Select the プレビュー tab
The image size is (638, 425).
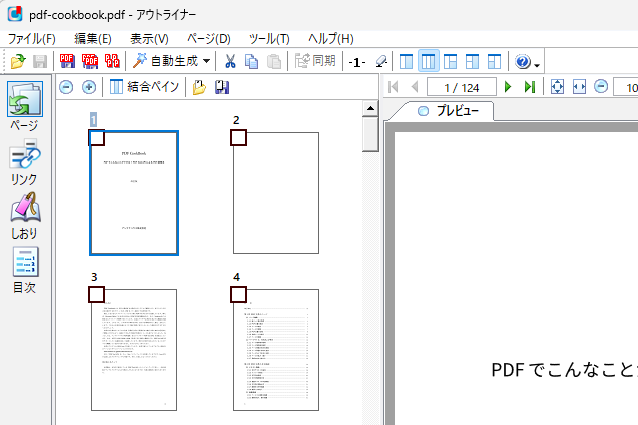(x=449, y=111)
